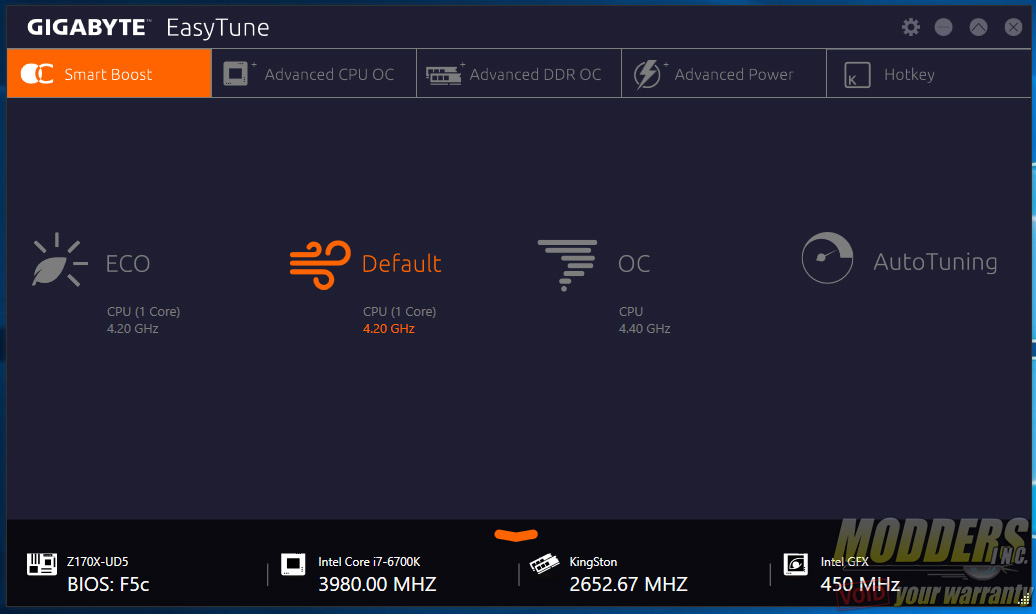Image resolution: width=1036 pixels, height=614 pixels.
Task: Go to the Hotkey tab
Action: 928,73
